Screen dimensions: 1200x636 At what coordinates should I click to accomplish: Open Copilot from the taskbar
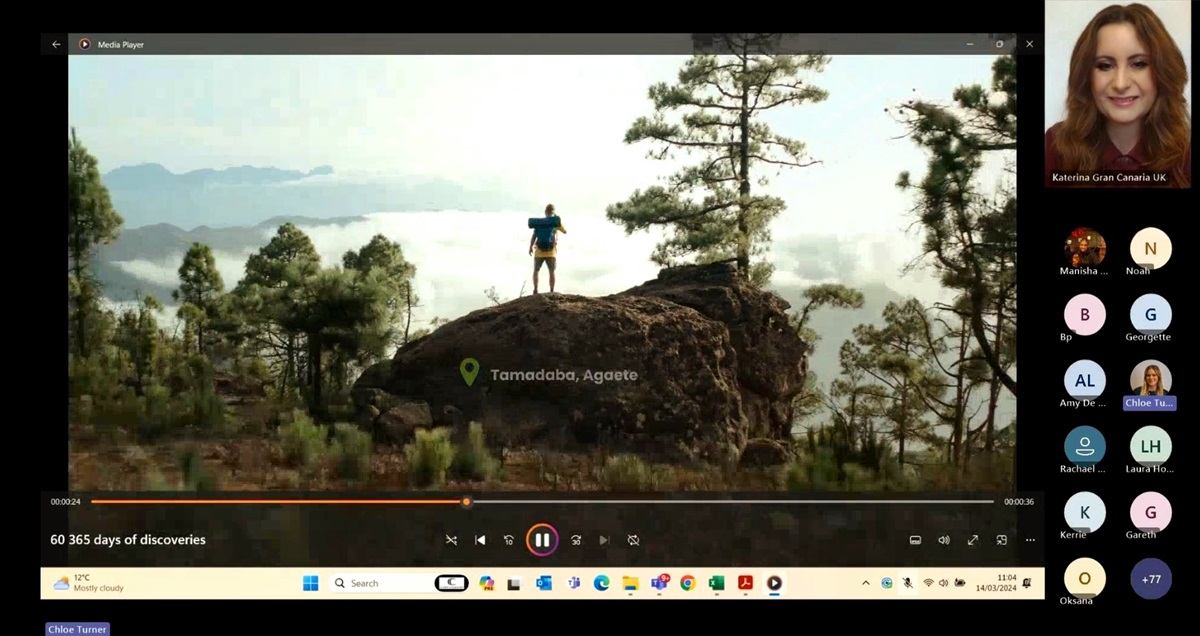point(487,583)
